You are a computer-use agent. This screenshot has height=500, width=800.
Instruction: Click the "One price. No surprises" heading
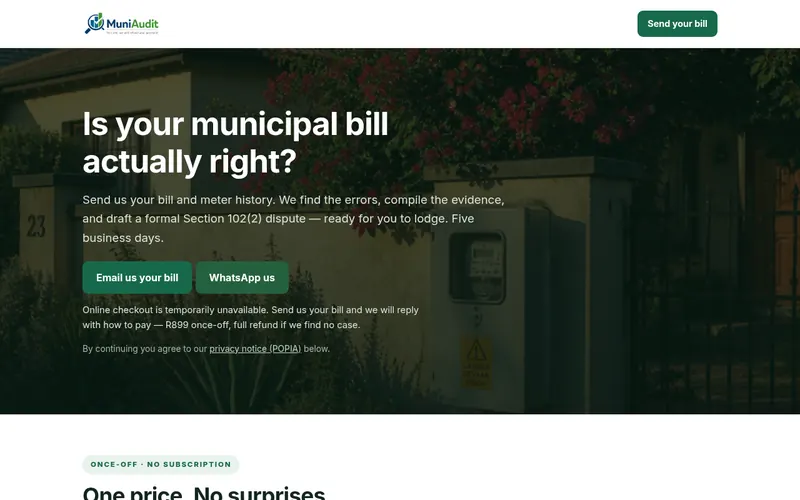pyautogui.click(x=204, y=493)
